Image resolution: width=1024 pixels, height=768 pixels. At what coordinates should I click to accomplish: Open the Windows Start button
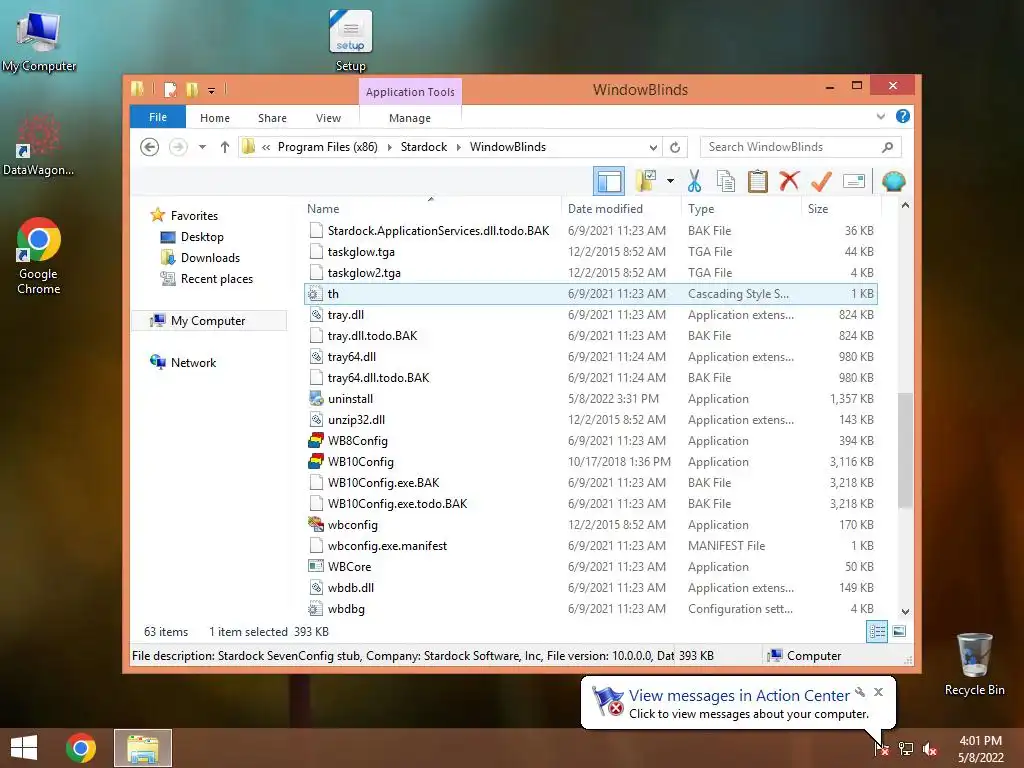point(24,748)
